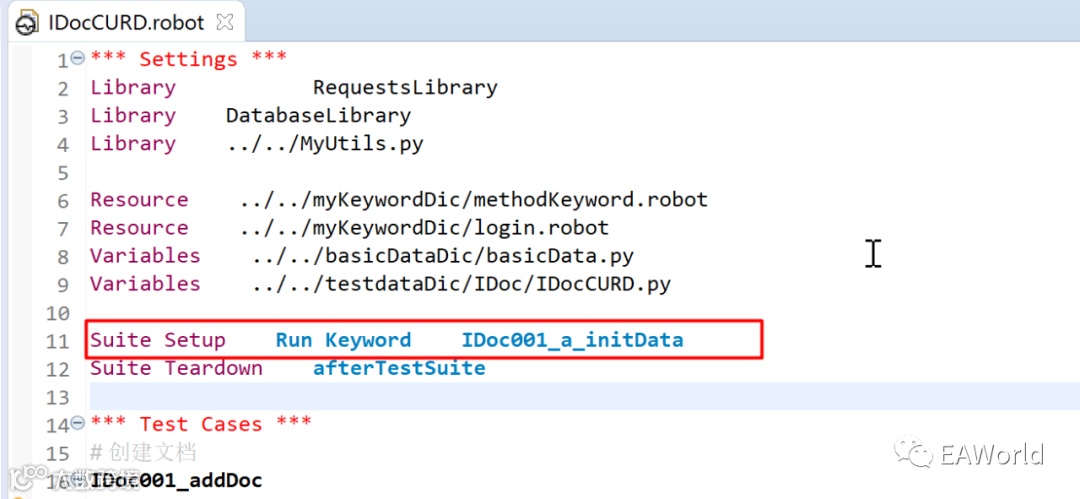
Task: Open the methodKeyword.robot resource path
Action: coord(473,199)
